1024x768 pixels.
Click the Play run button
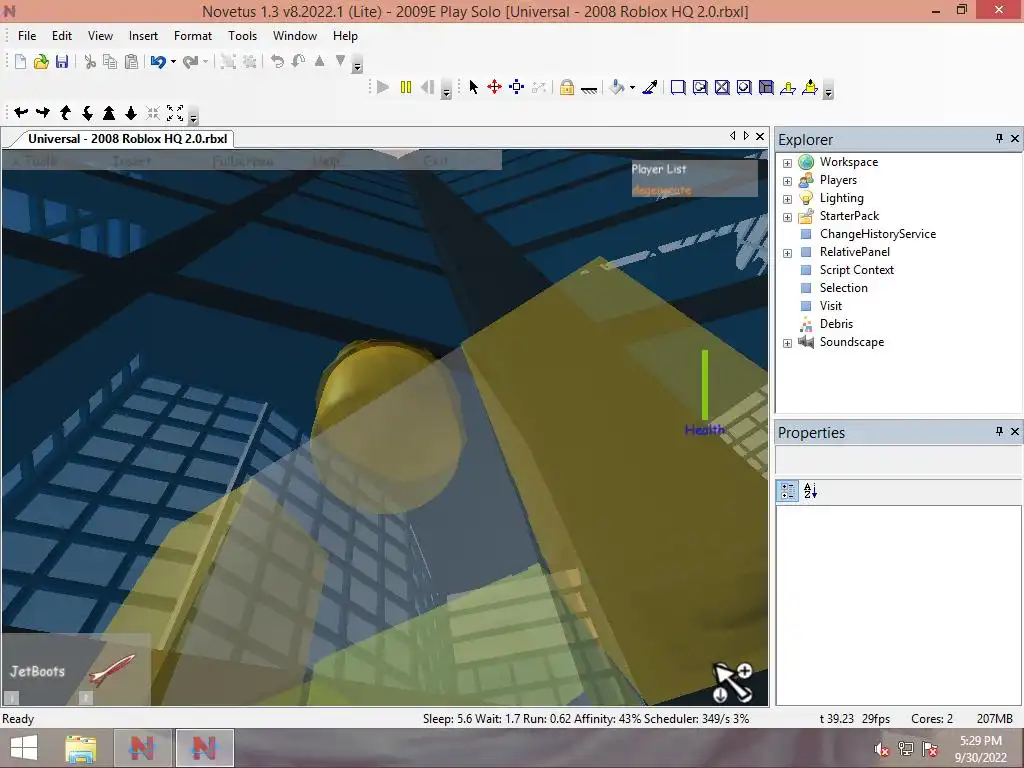[x=383, y=87]
